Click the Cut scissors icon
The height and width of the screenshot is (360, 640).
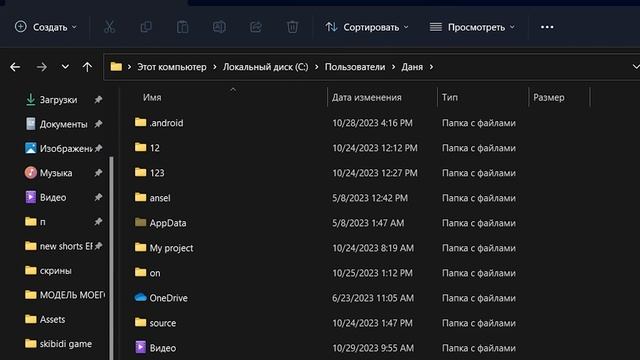[x=109, y=27]
